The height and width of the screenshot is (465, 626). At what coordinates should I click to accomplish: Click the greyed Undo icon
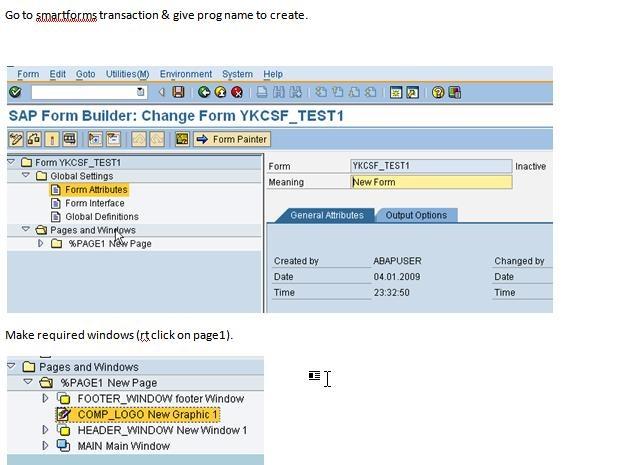(x=139, y=139)
